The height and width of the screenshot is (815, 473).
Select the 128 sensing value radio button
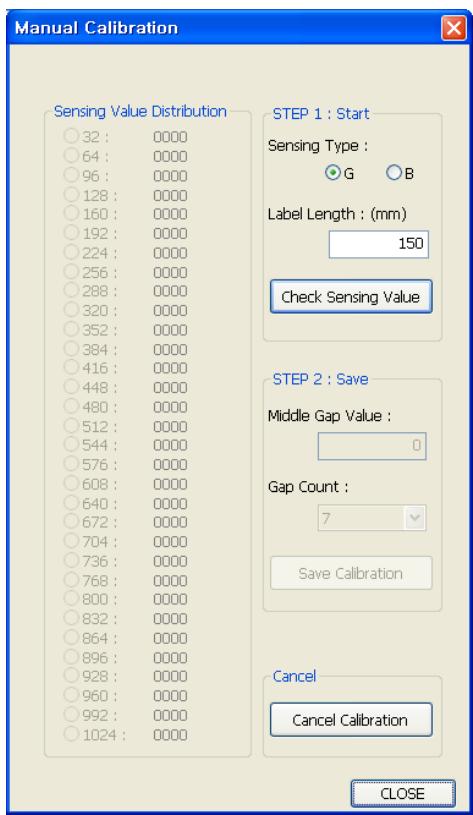71,194
